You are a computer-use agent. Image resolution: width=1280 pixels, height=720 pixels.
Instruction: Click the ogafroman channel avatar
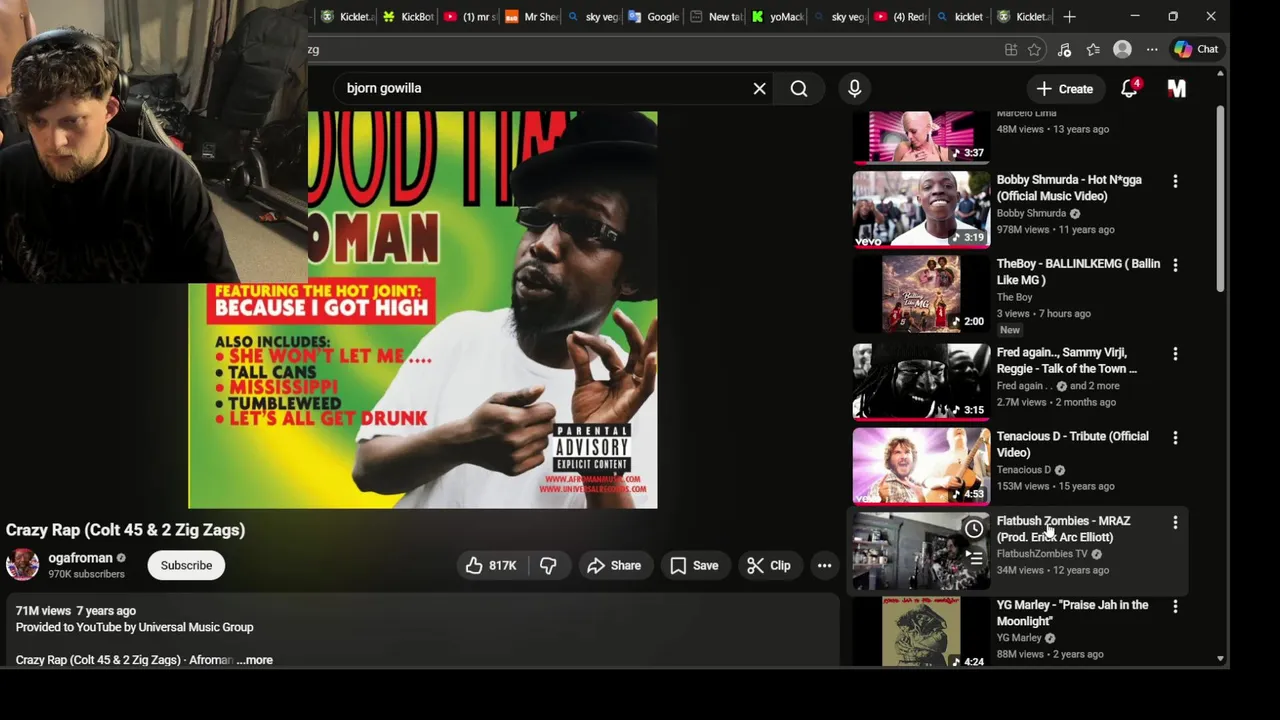22,565
